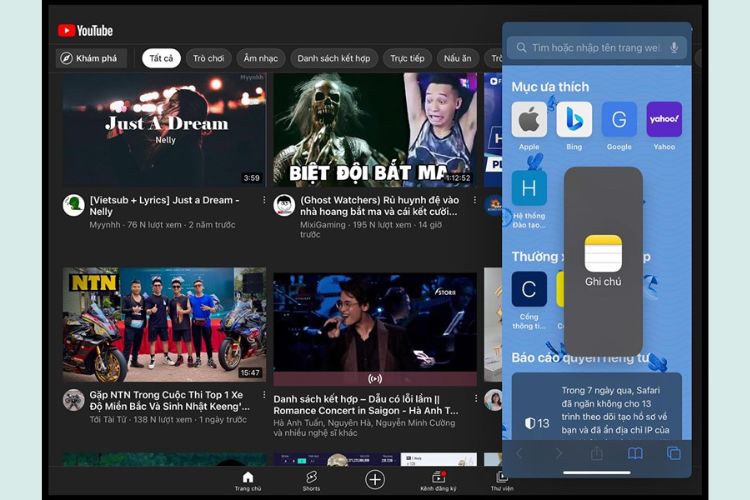Image resolution: width=750 pixels, height=500 pixels.
Task: Click the Mục ưa thích heading
Action: coord(550,87)
